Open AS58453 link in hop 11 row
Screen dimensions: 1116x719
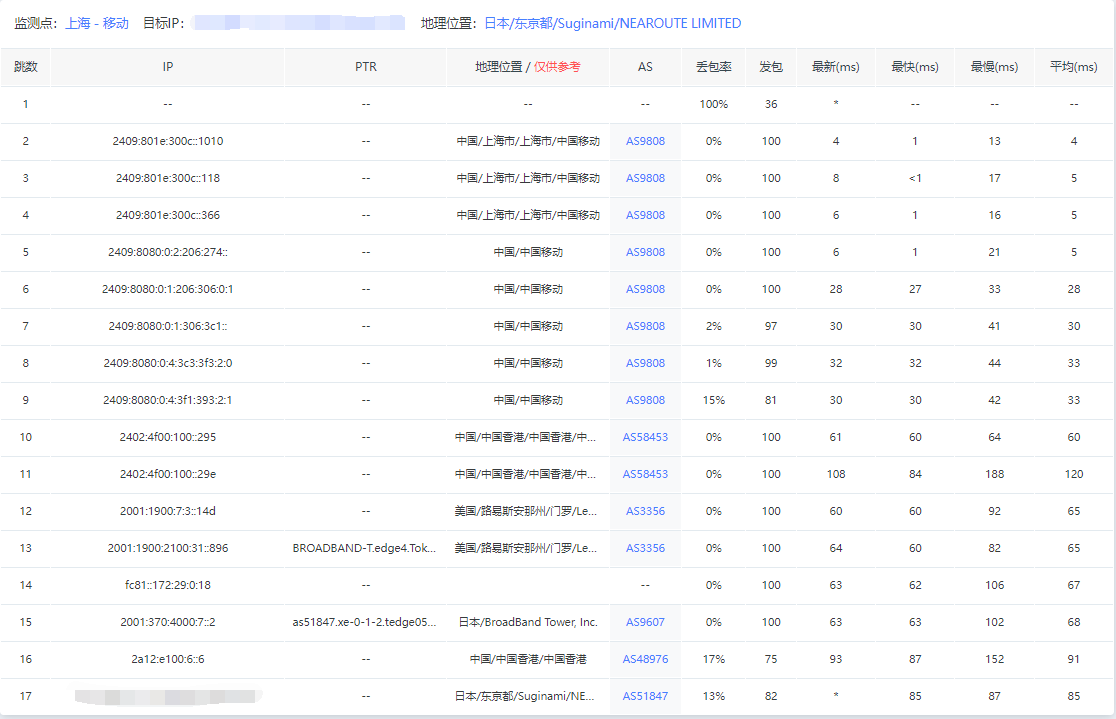coord(646,474)
